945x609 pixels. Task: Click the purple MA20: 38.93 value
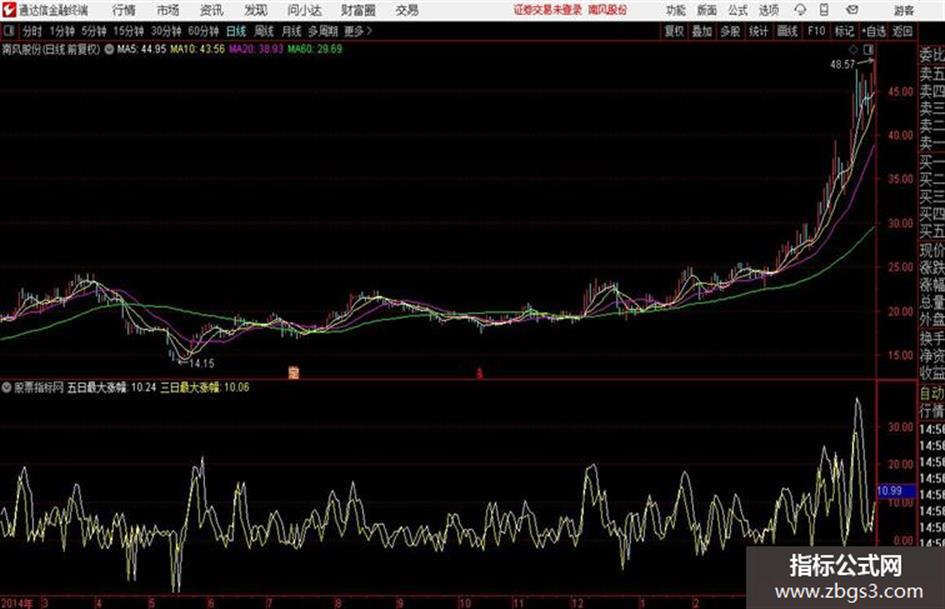pos(256,49)
